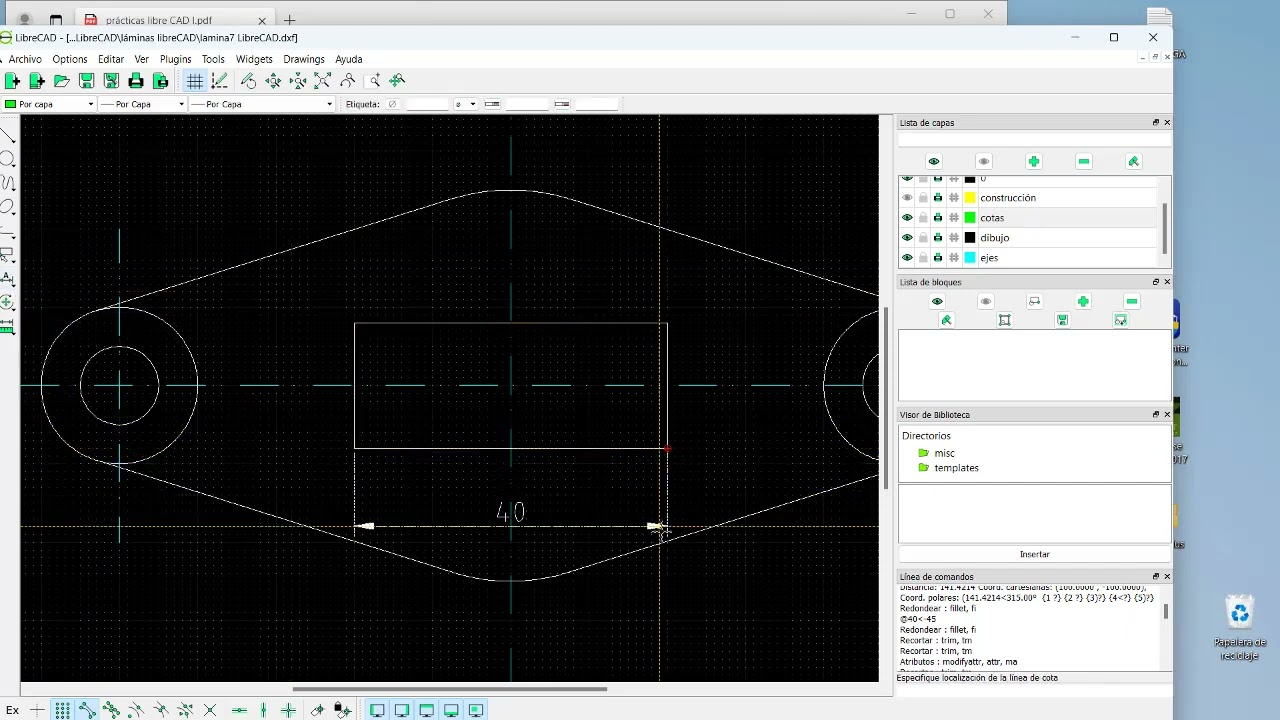Open the Widgets menu
The image size is (1280, 720).
point(254,59)
